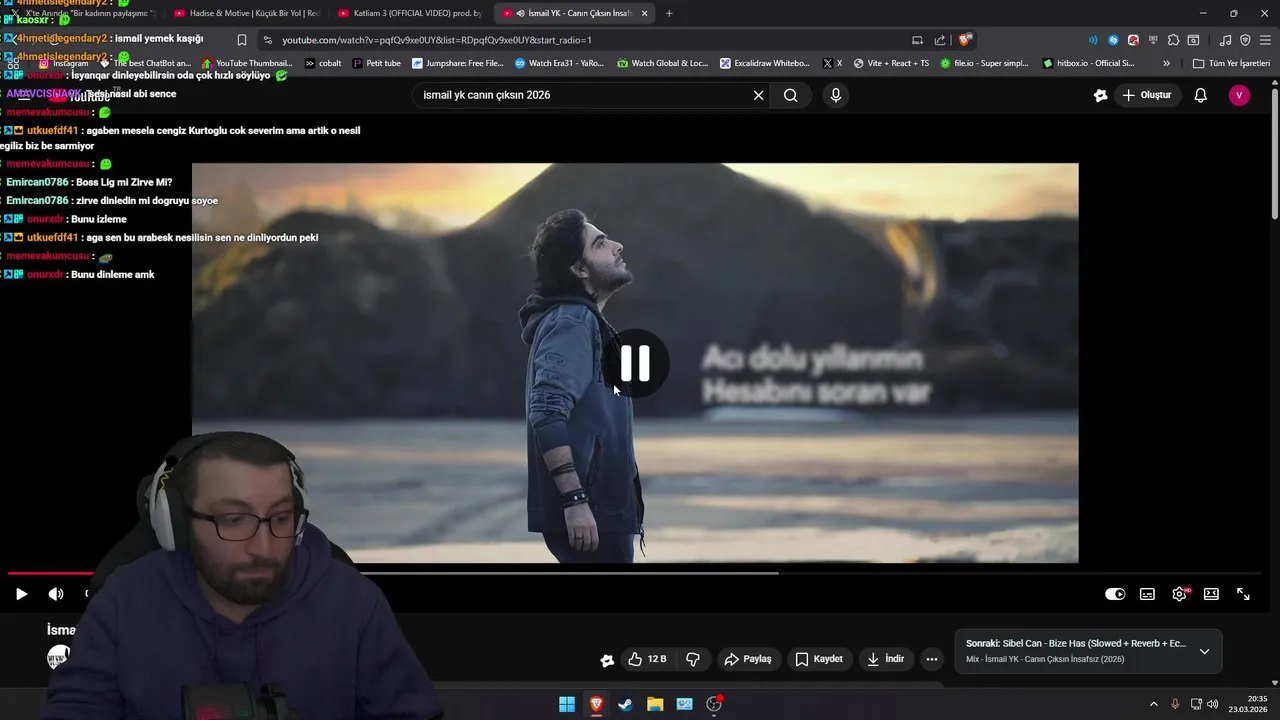The image size is (1280, 720).
Task: Open the system volume speaker icon
Action: tap(1213, 704)
